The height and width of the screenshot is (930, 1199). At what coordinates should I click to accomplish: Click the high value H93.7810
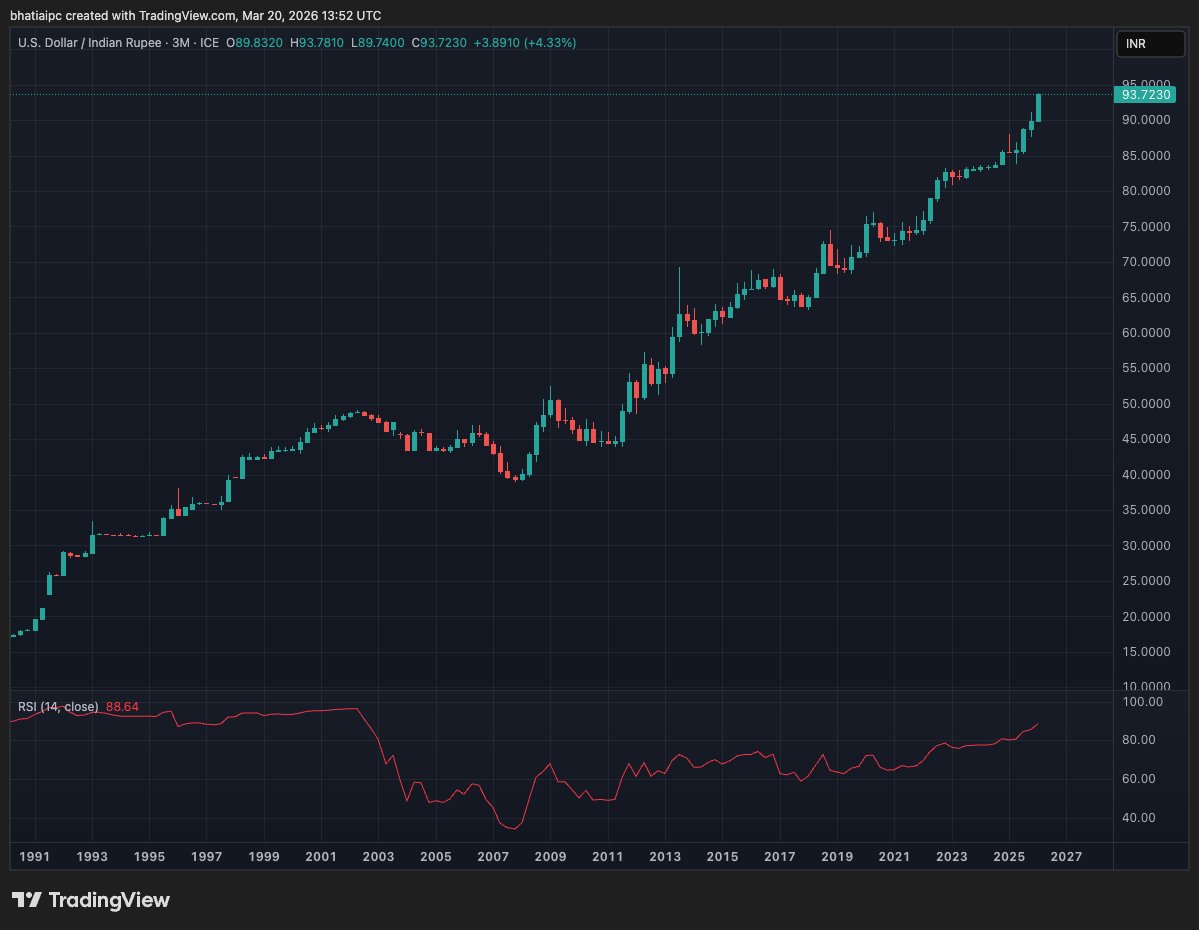coord(317,43)
